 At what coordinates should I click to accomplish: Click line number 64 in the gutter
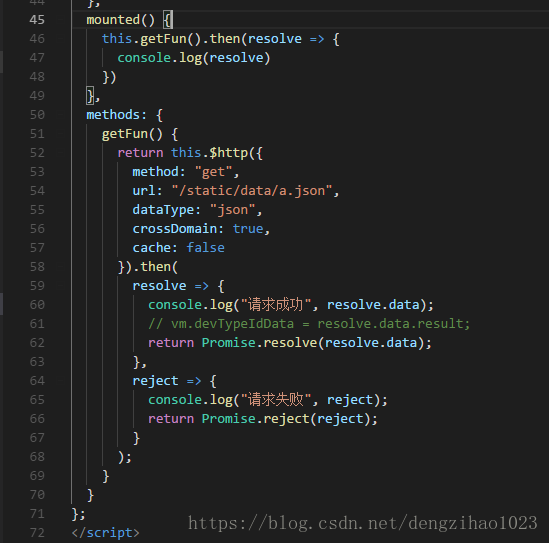(37, 381)
